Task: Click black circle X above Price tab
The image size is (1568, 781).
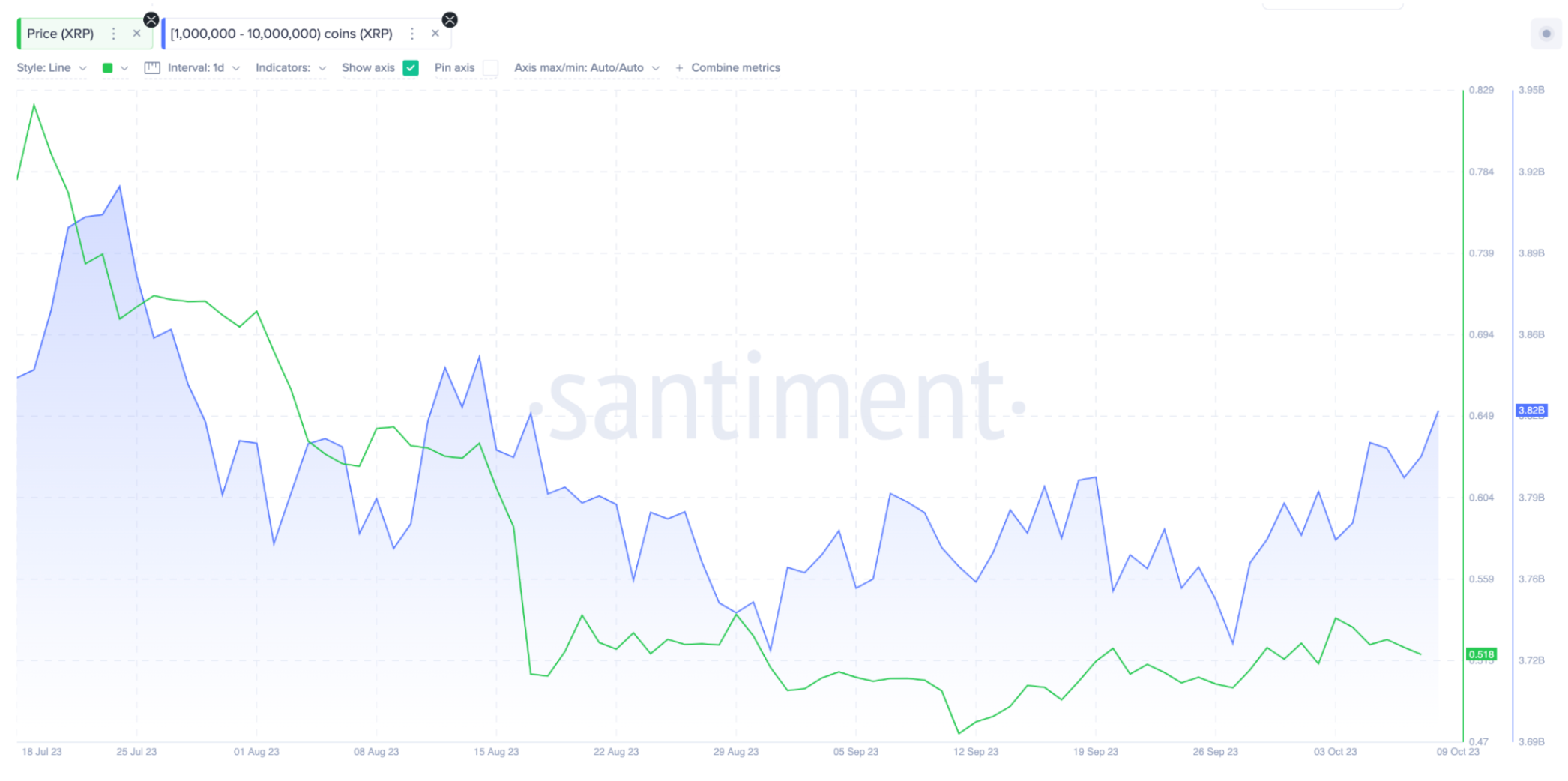Action: pos(151,20)
